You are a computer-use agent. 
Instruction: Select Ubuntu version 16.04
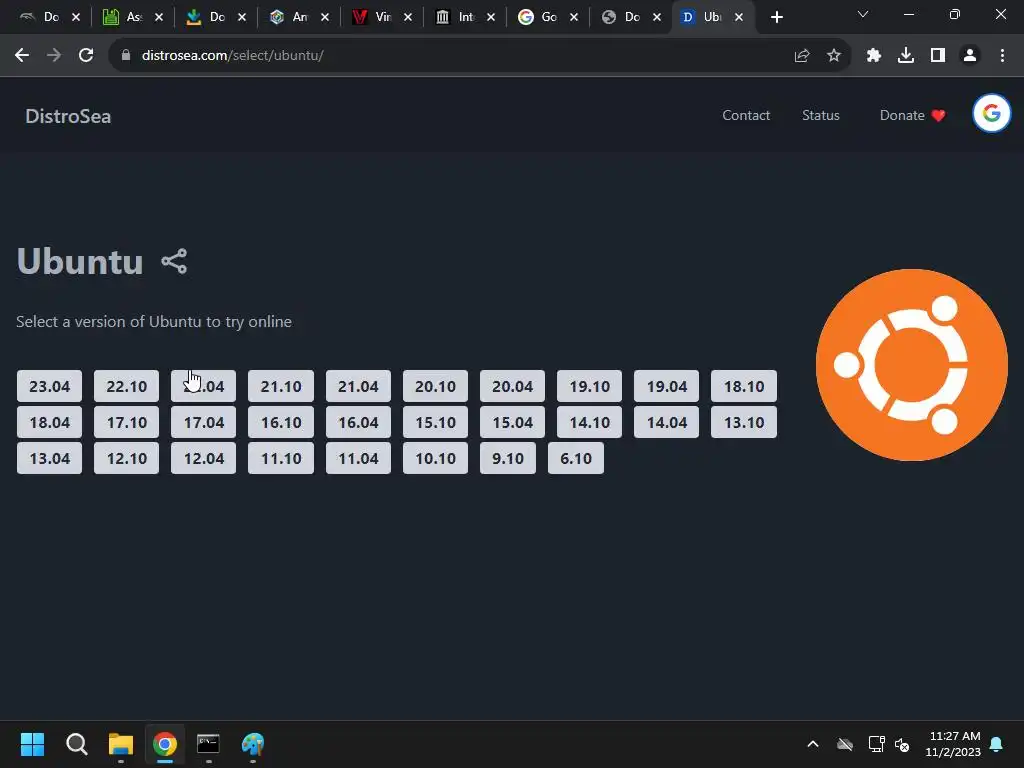[x=358, y=422]
